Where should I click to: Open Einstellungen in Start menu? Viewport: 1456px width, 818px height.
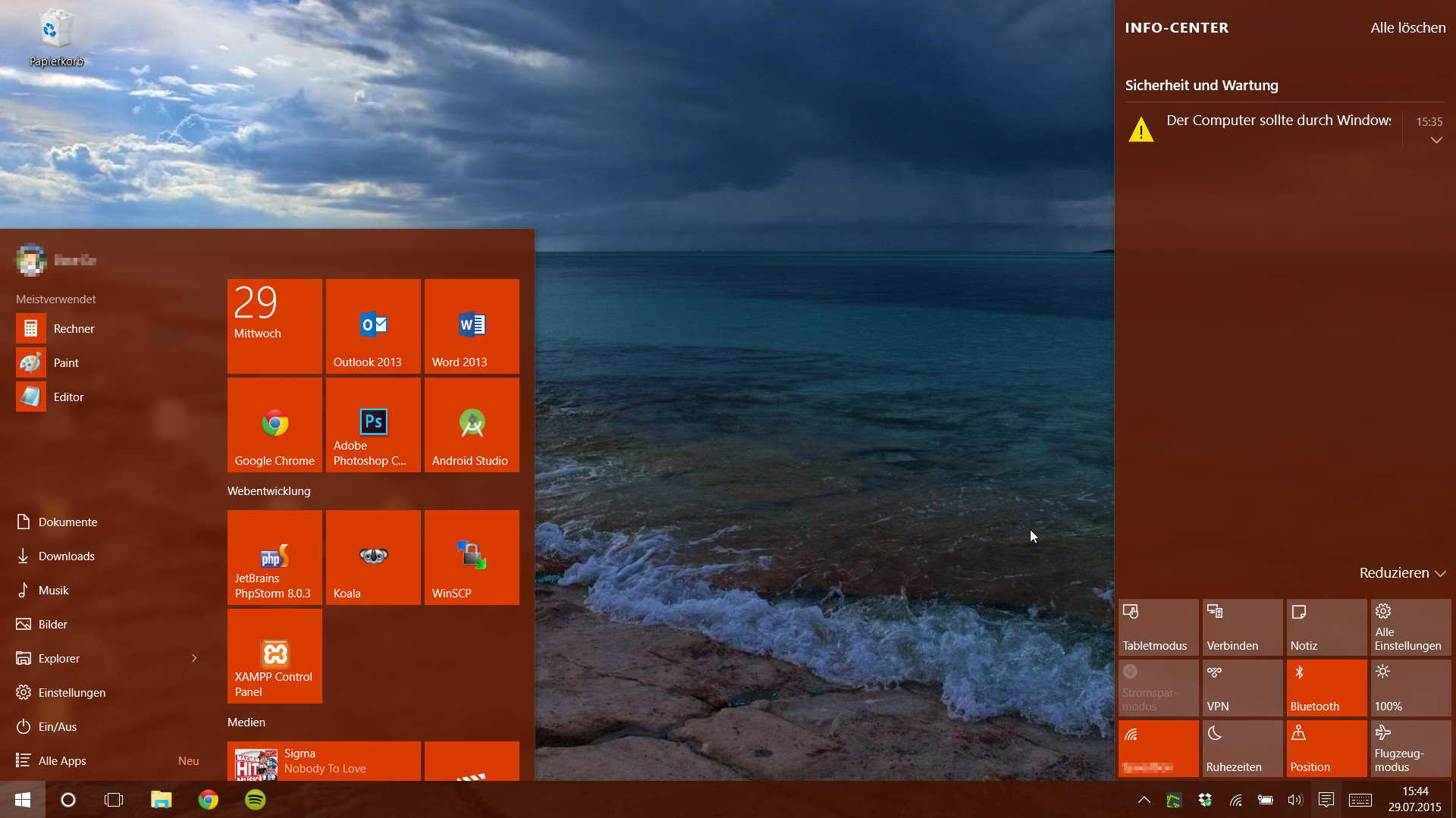[x=72, y=692]
